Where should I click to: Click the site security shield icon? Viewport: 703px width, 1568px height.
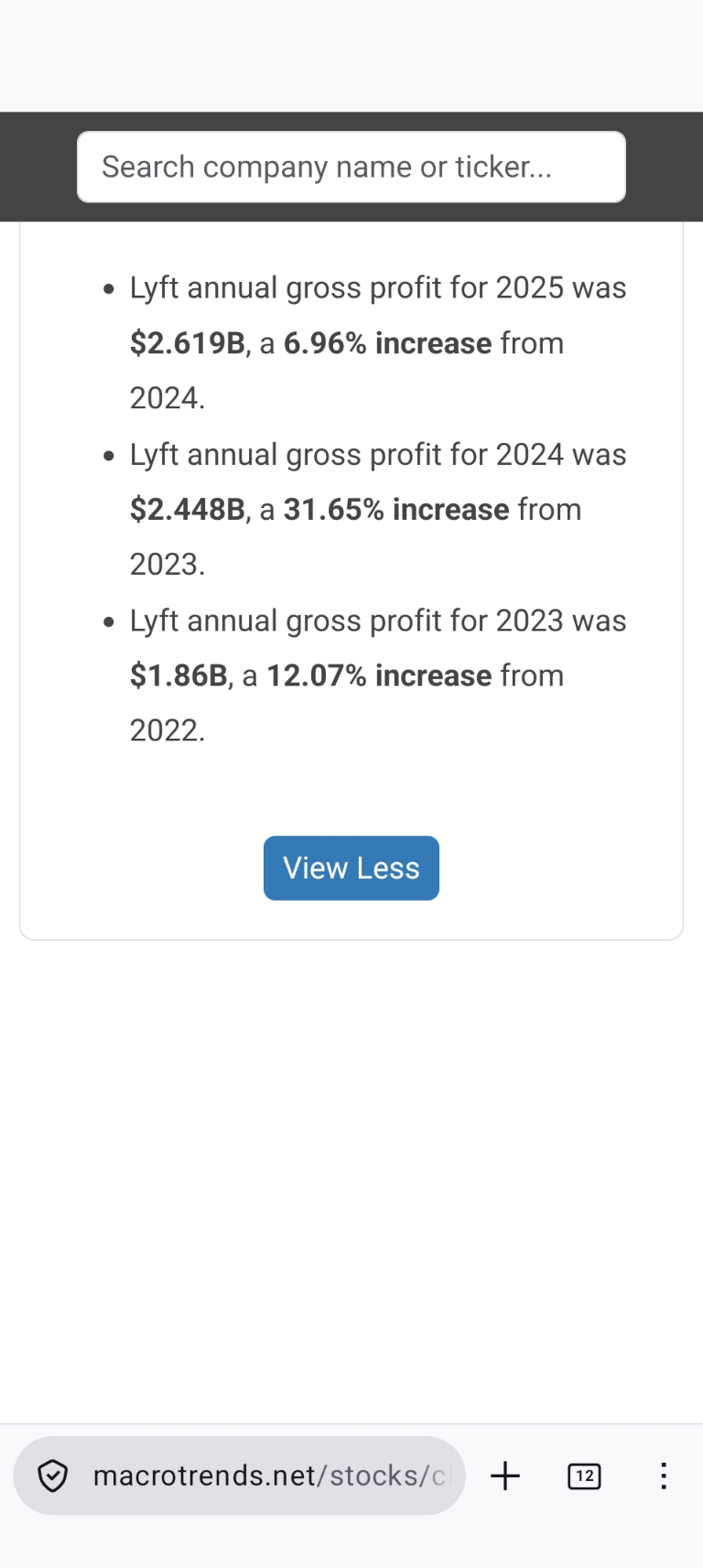click(53, 1476)
